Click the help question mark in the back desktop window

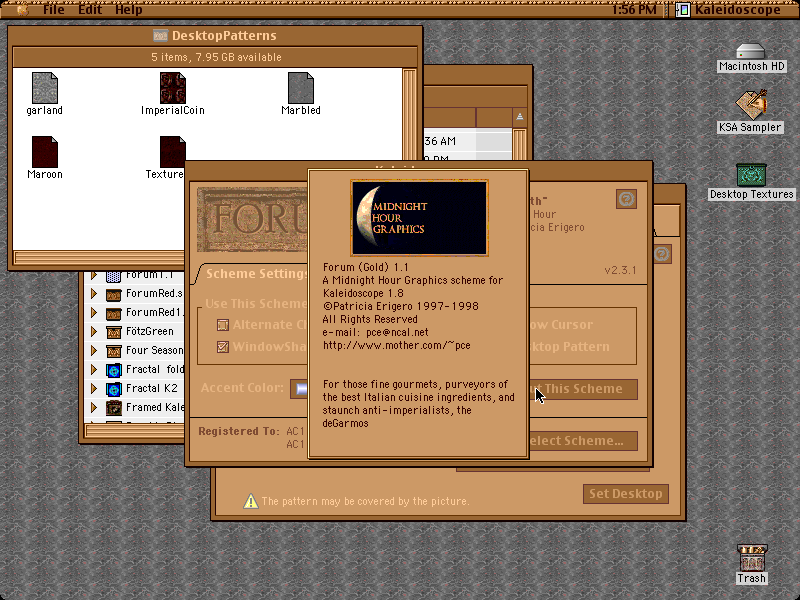662,254
